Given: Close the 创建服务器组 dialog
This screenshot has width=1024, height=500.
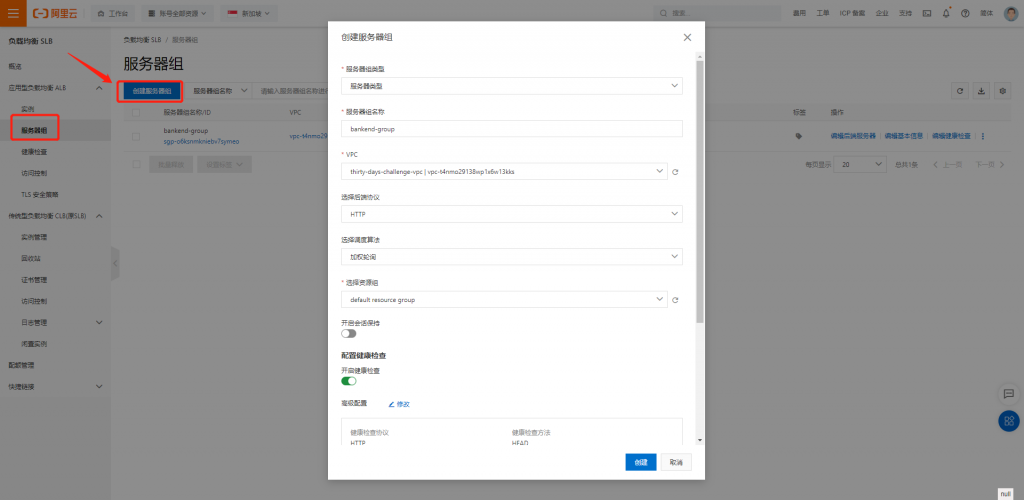Looking at the screenshot, I should 687,37.
